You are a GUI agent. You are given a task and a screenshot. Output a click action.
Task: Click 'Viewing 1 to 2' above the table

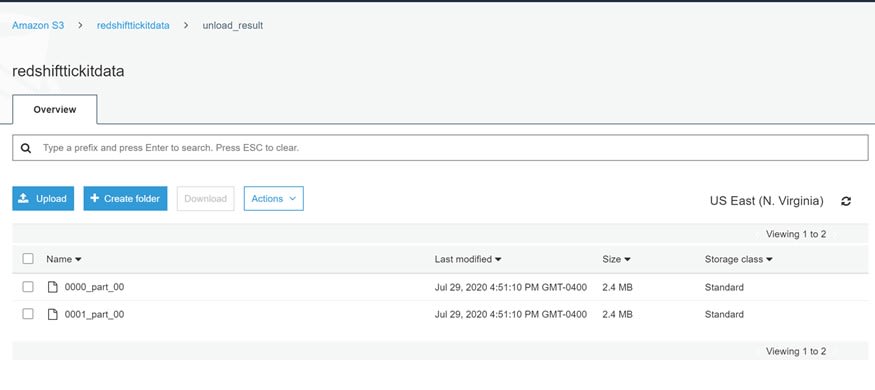point(796,234)
